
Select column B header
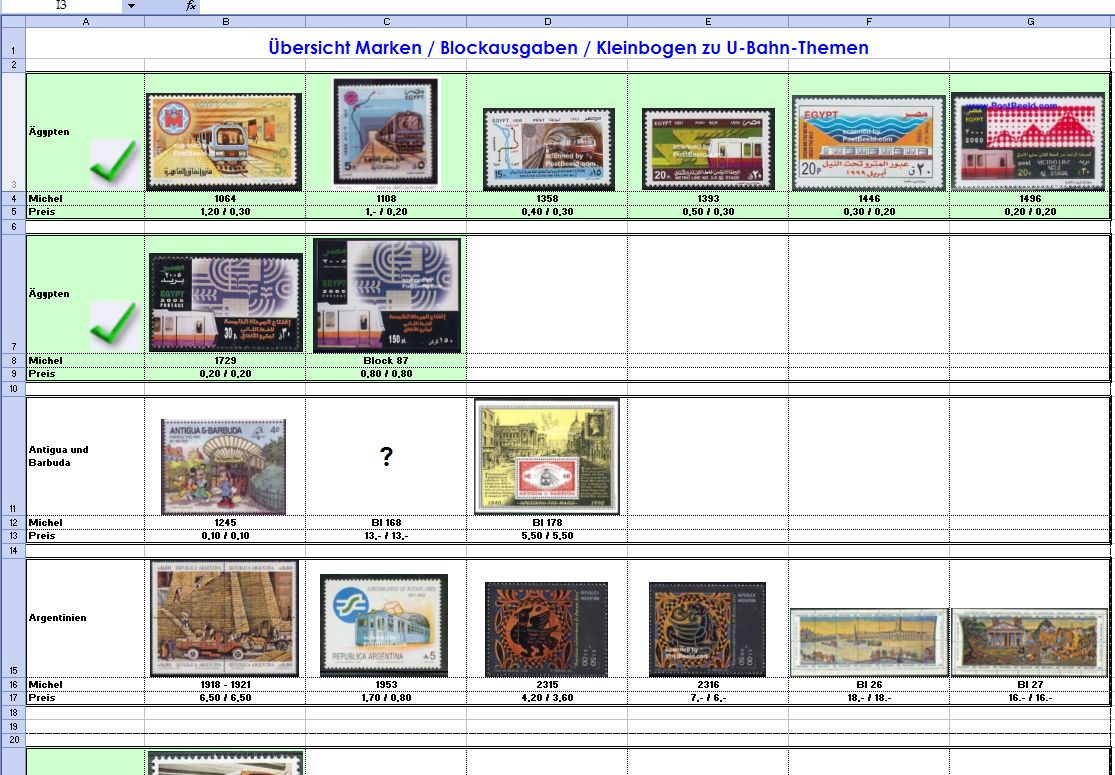[x=225, y=21]
